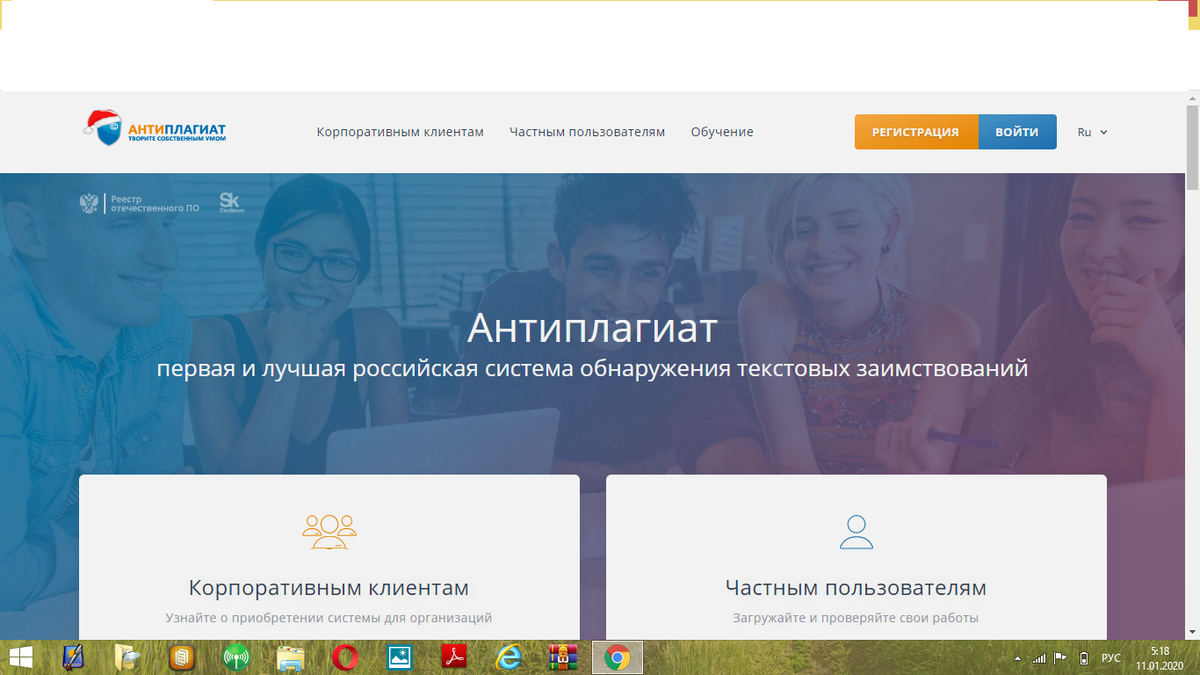Click the Реестр отечественного ПО badge
Image resolution: width=1200 pixels, height=675 pixels.
140,203
